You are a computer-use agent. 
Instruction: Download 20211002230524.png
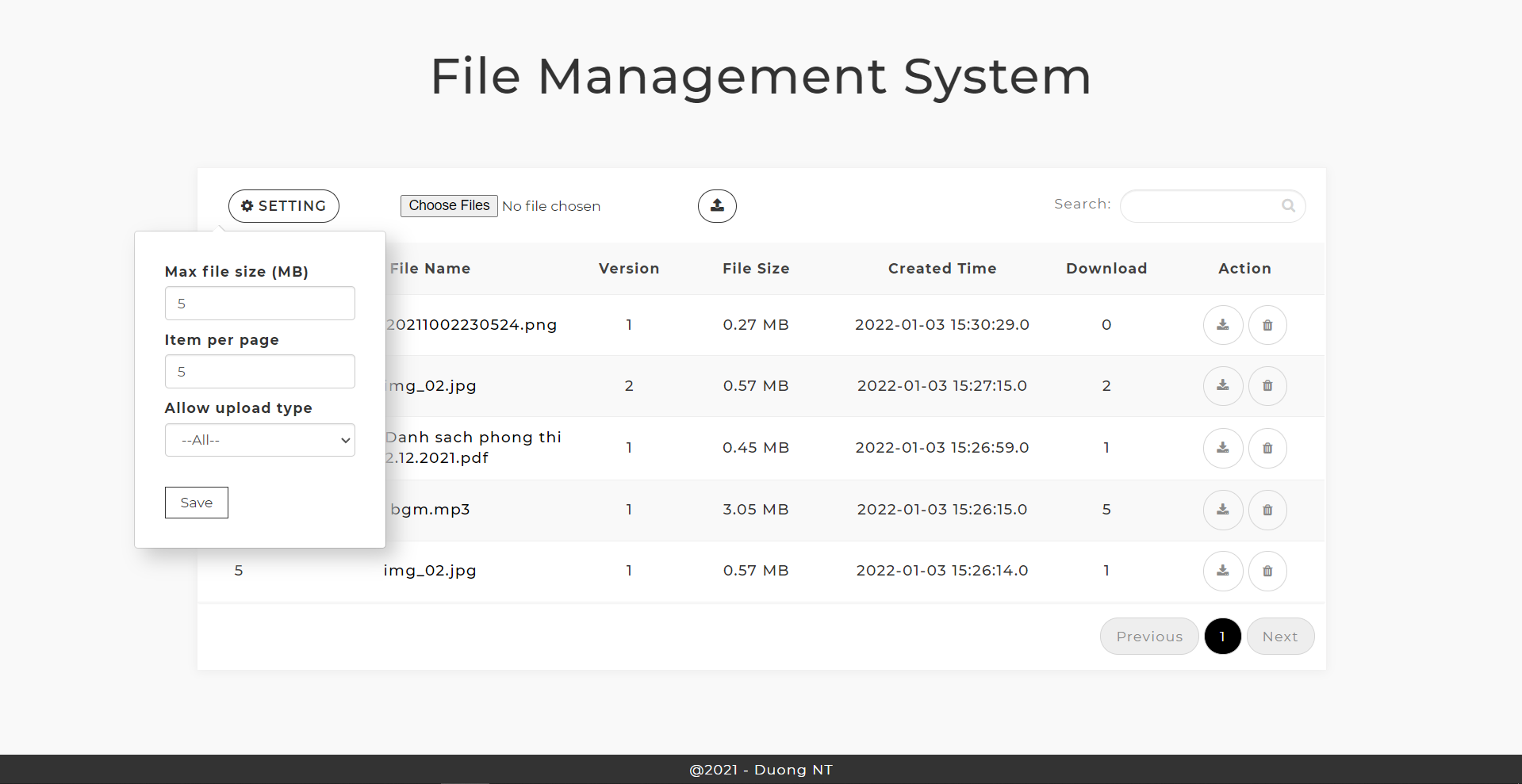1222,324
